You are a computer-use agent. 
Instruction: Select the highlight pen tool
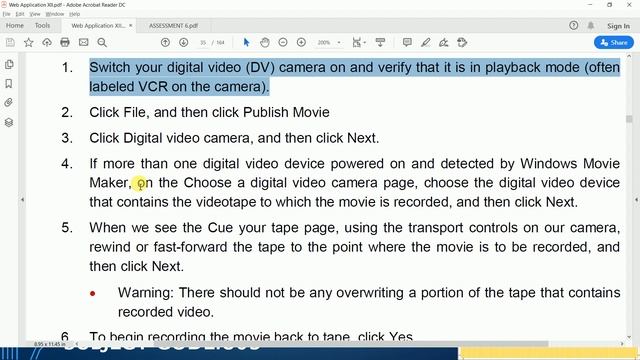[x=426, y=42]
